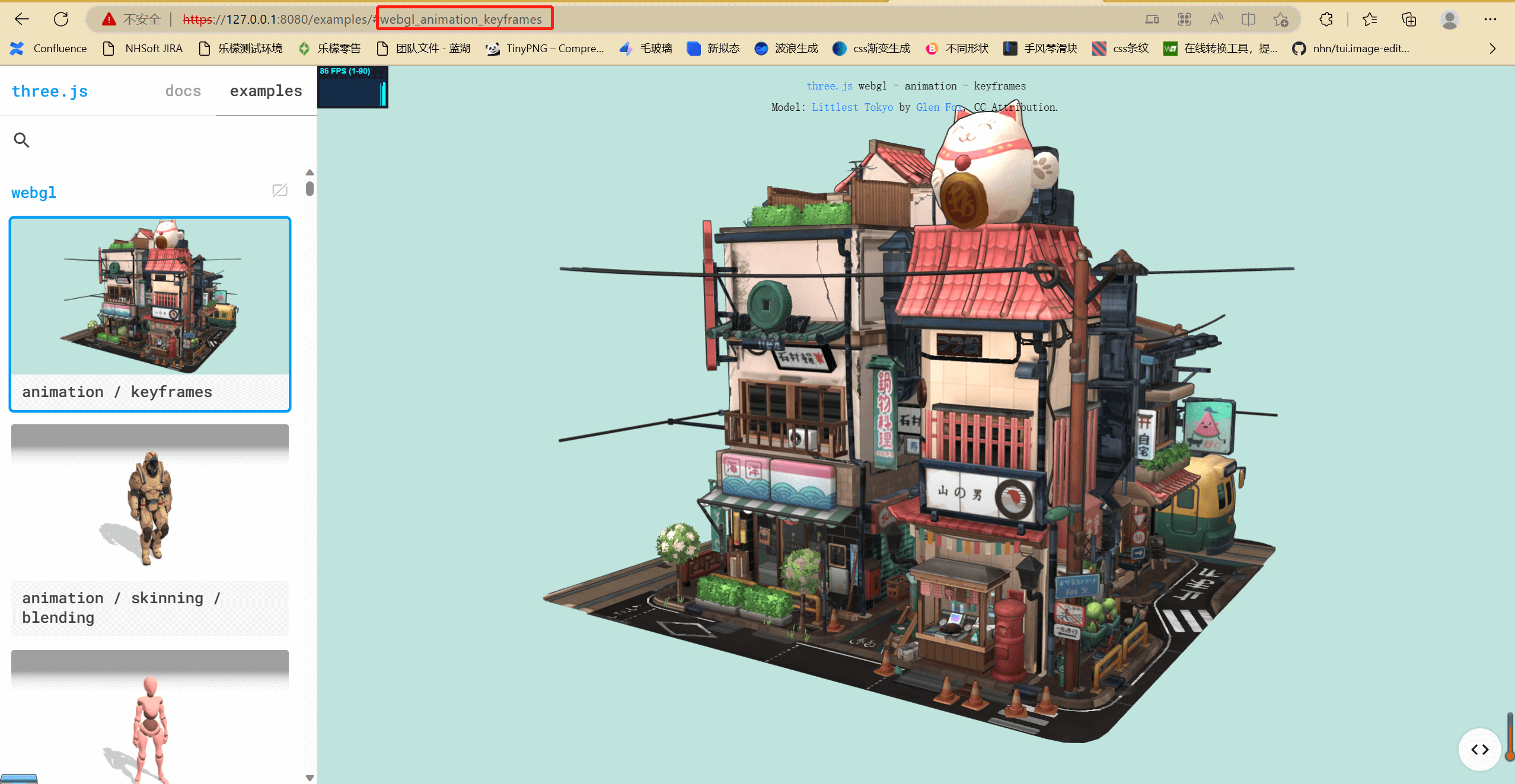Select the animation / keyframes thumbnail
This screenshot has width=1515, height=784.
point(150,297)
